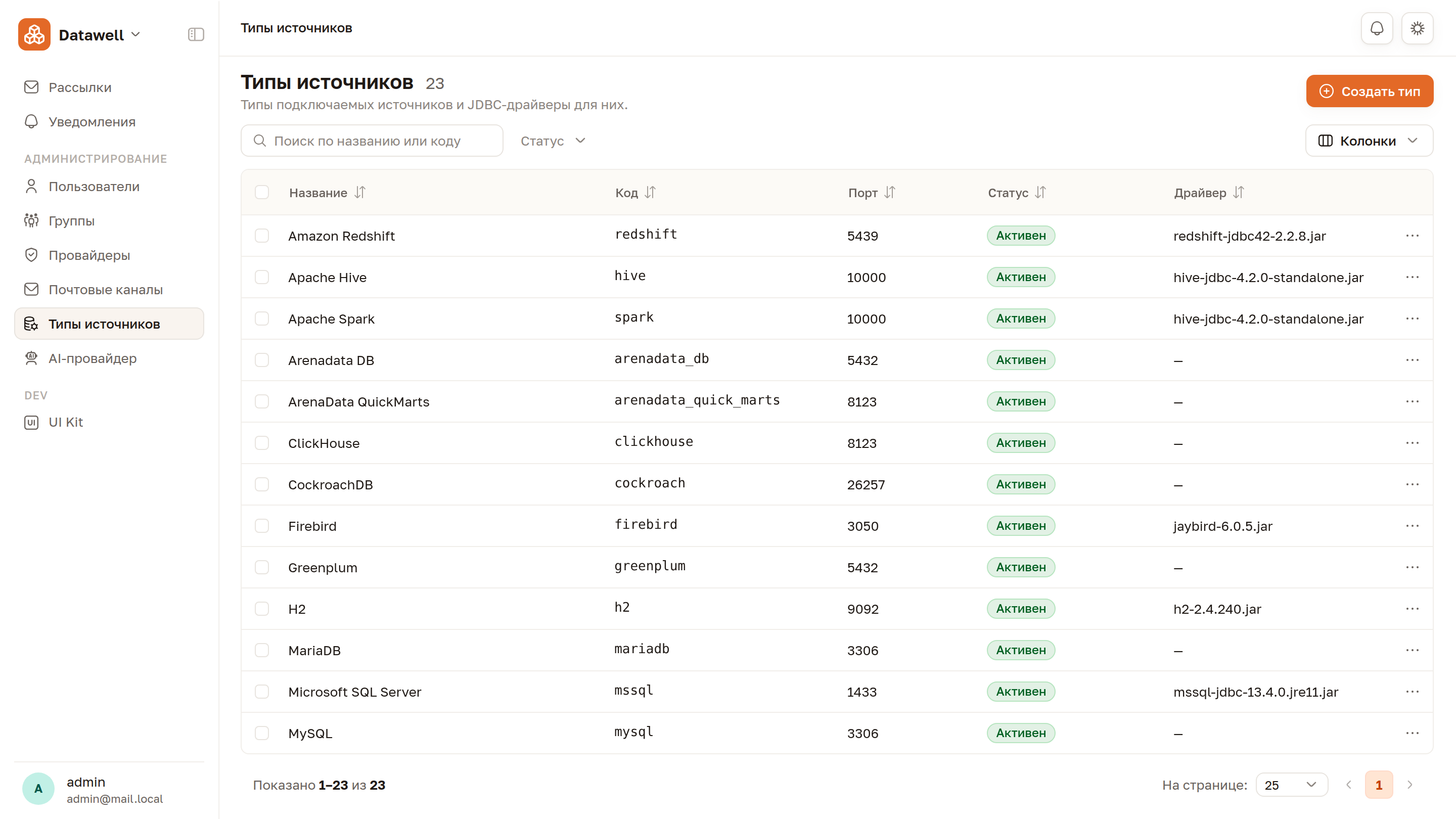
Task: Open the Статус filter dropdown
Action: pos(553,141)
